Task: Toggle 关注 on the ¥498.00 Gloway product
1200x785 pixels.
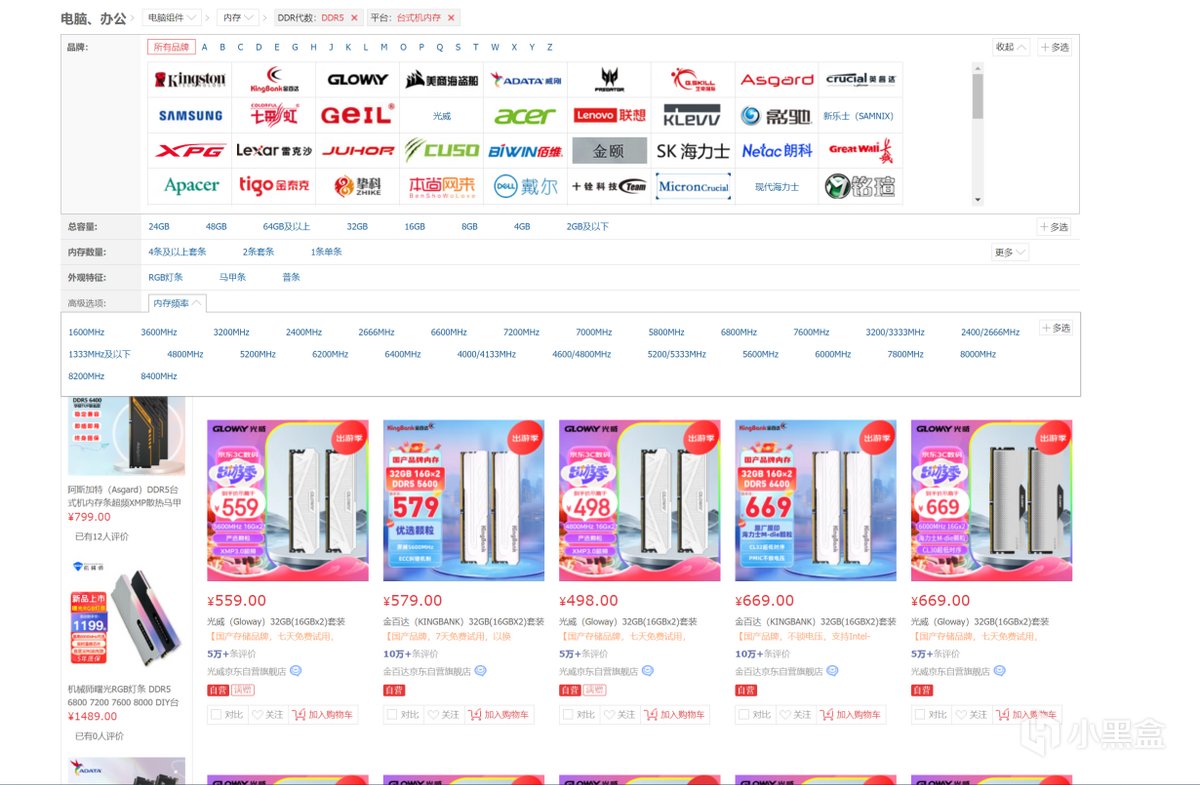Action: 619,714
